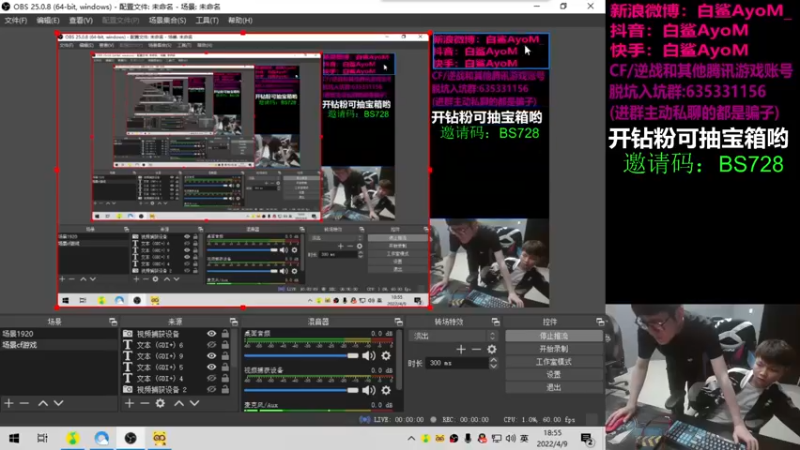The image size is (800, 450).
Task: Remove selected scene with minus button
Action: [x=24, y=403]
